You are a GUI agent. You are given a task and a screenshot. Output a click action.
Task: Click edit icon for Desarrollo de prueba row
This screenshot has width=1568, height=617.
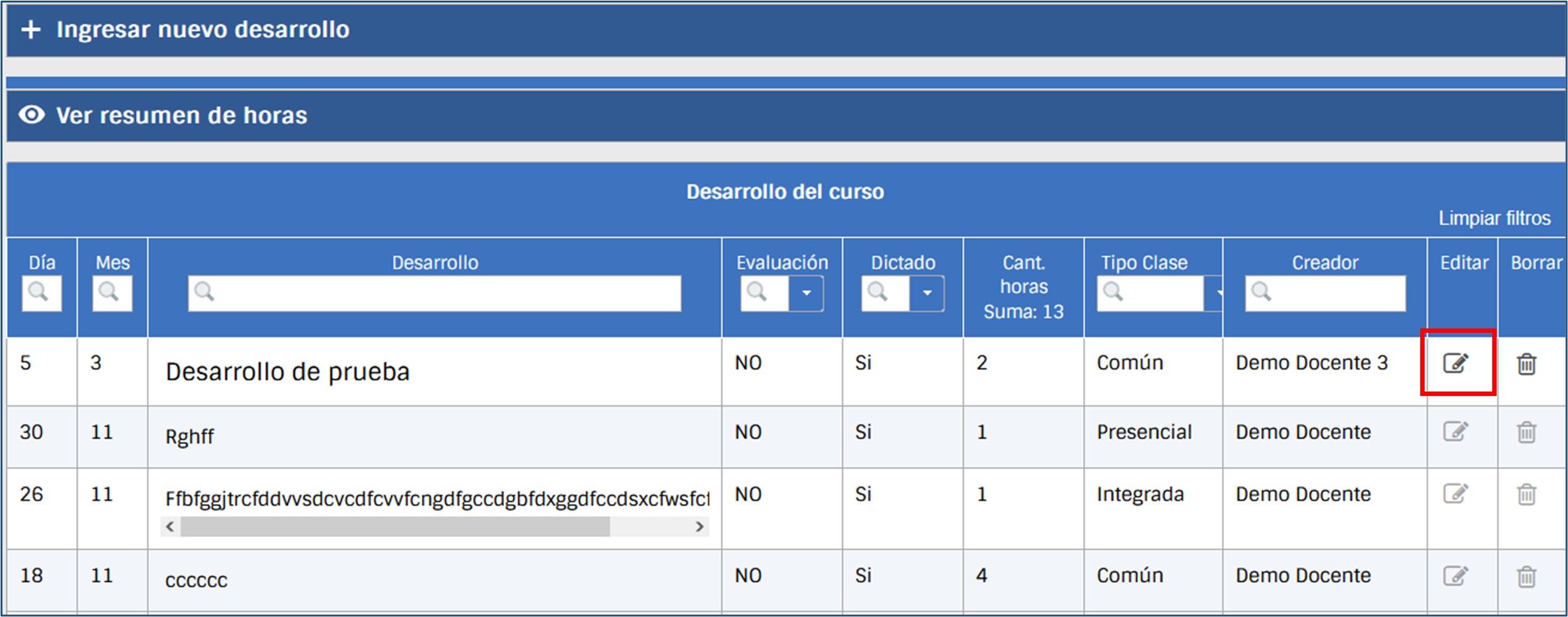coord(1456,363)
